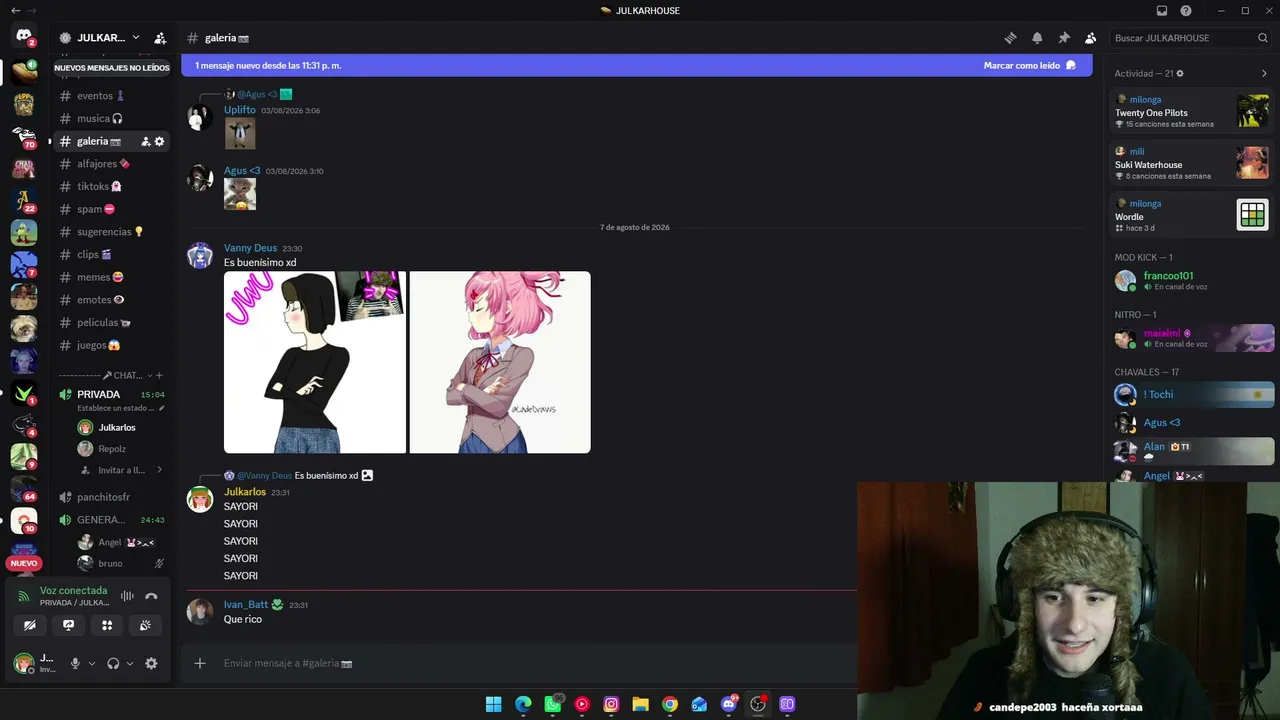This screenshot has height=720, width=1280.
Task: Open the sugerencias channel
Action: pos(110,232)
